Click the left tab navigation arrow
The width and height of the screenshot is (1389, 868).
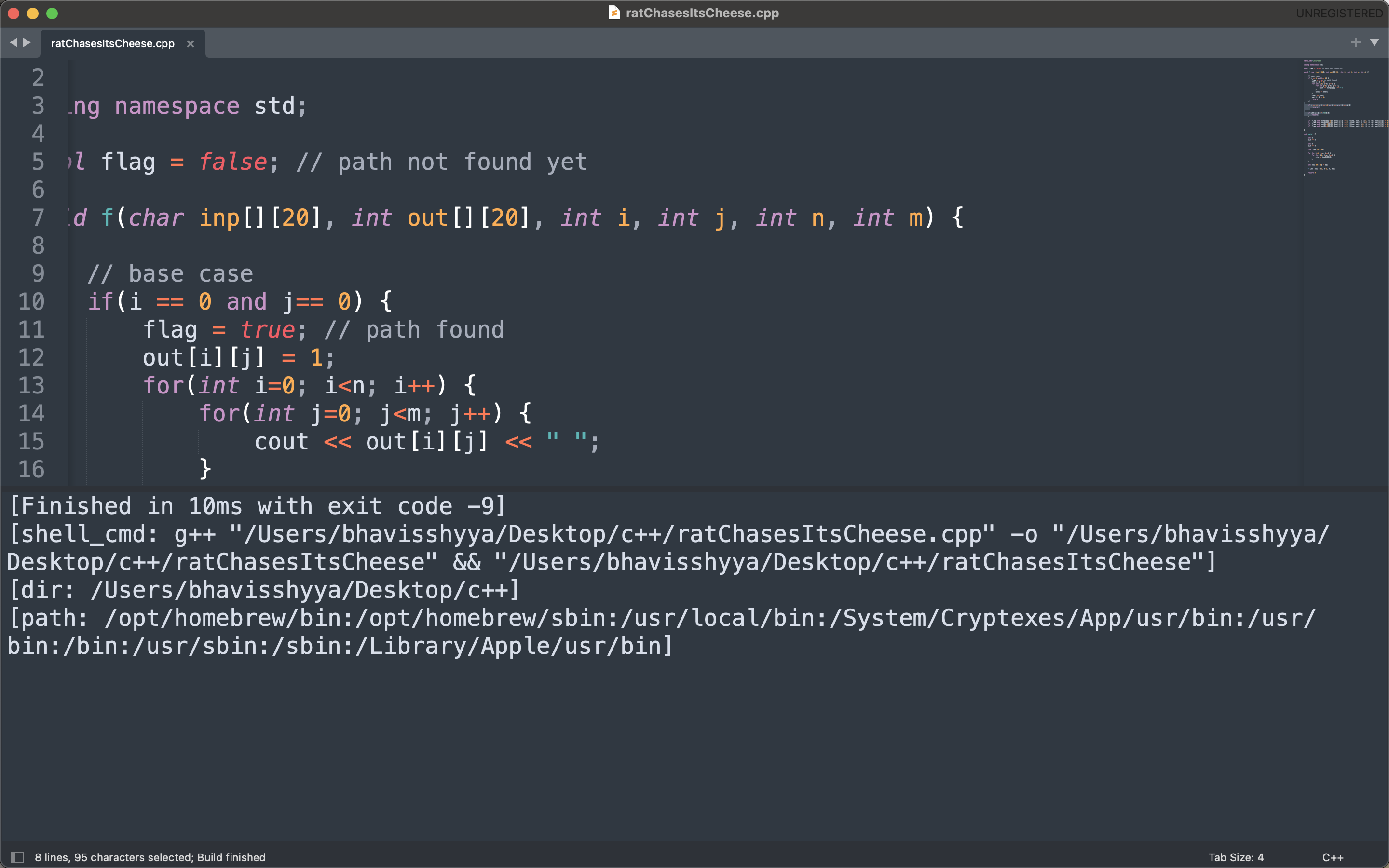click(x=13, y=42)
